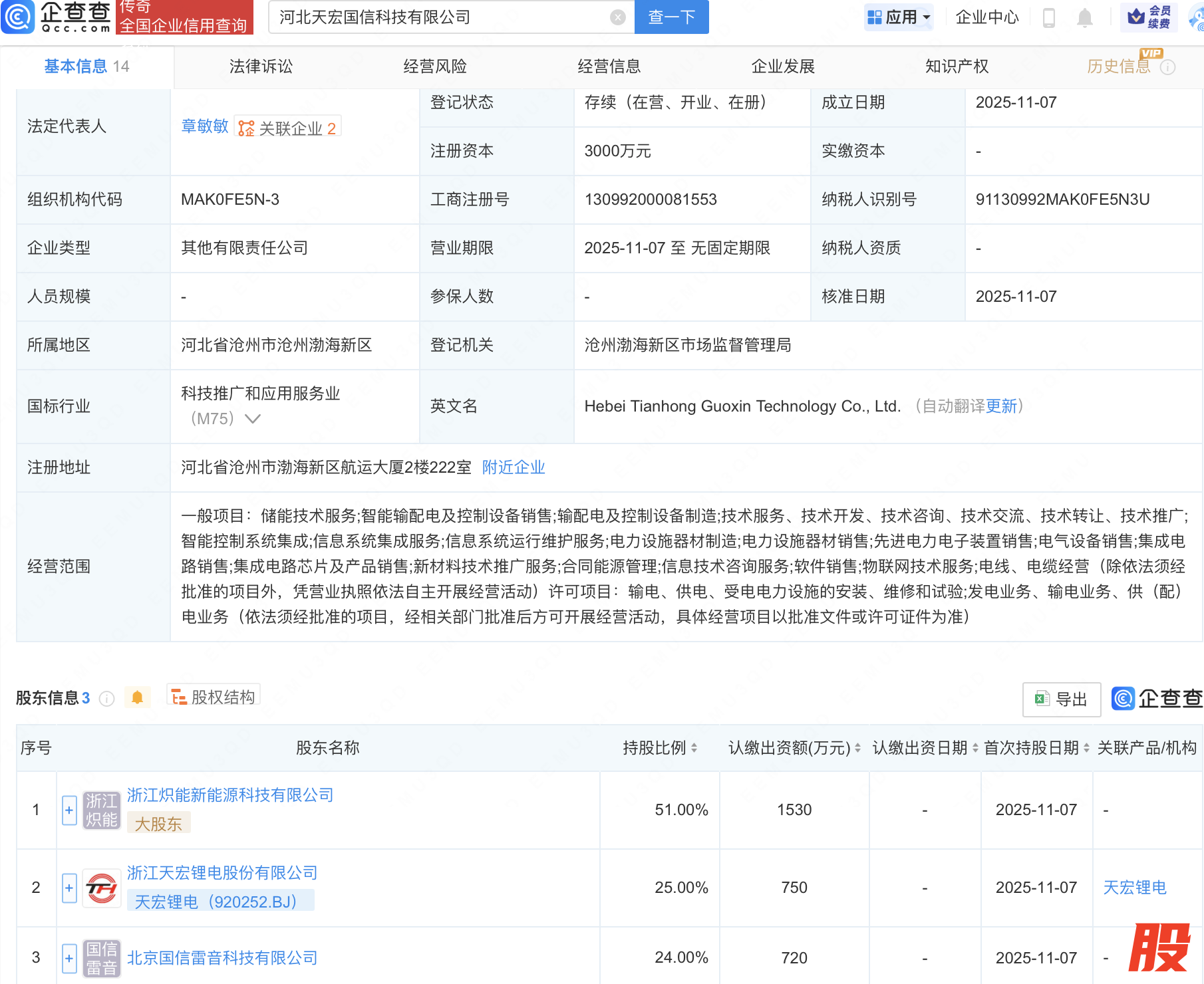The height and width of the screenshot is (984, 1204).
Task: Open notifications bell in header
Action: tap(1084, 17)
